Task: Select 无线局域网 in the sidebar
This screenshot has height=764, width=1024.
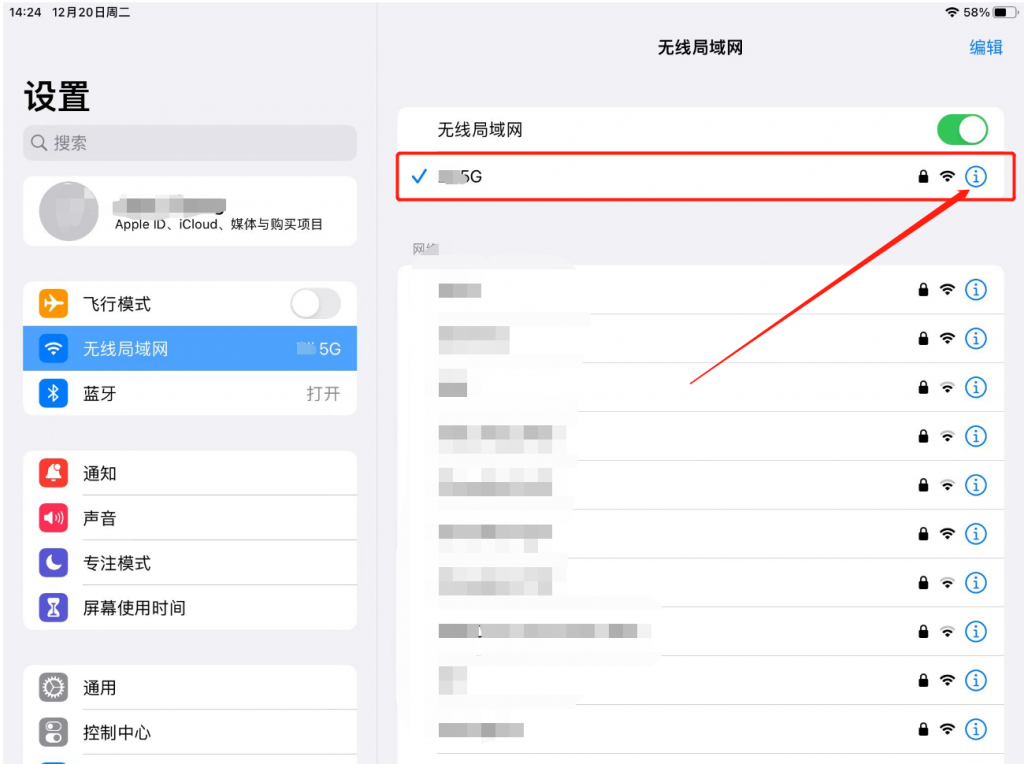Action: point(189,349)
